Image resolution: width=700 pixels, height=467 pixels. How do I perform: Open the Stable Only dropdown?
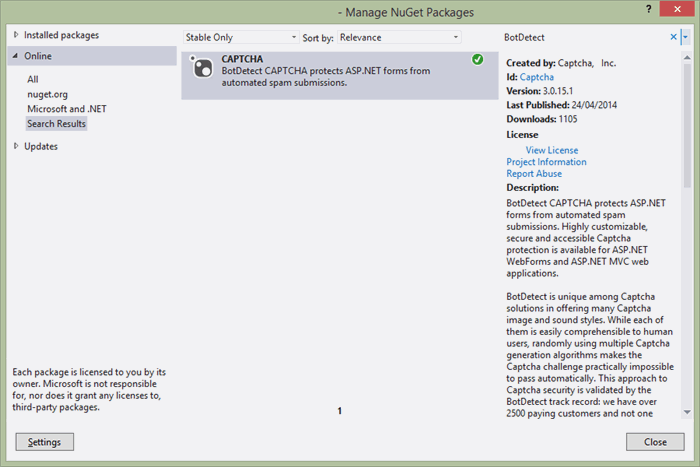(x=241, y=38)
